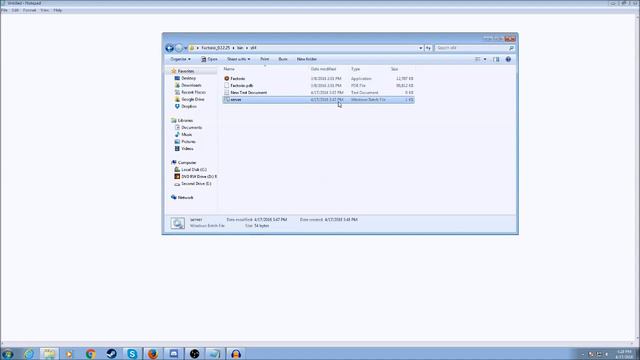Image resolution: width=640 pixels, height=360 pixels.
Task: Select the server batch file row
Action: coord(318,100)
